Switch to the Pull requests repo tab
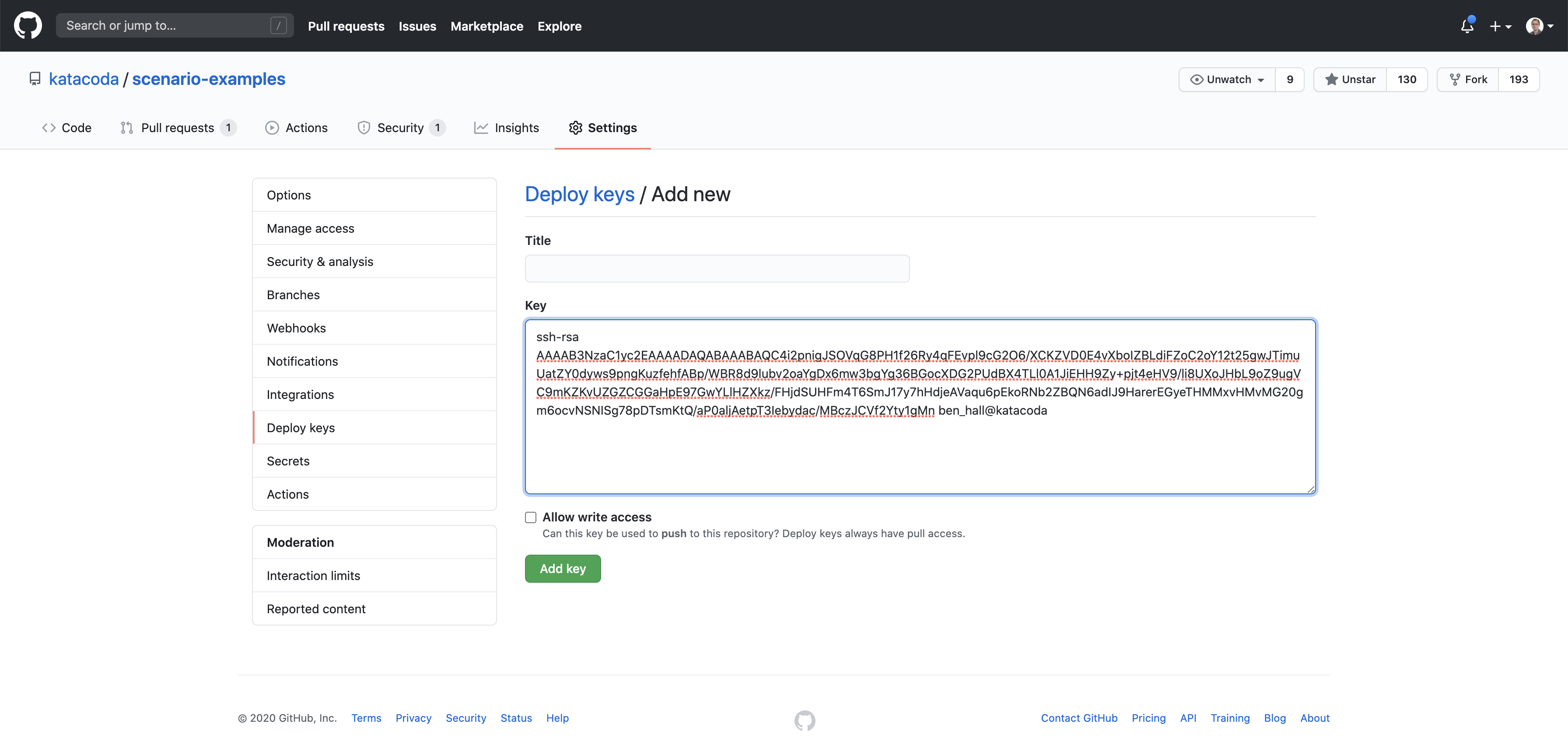The width and height of the screenshot is (1568, 755). pos(178,128)
